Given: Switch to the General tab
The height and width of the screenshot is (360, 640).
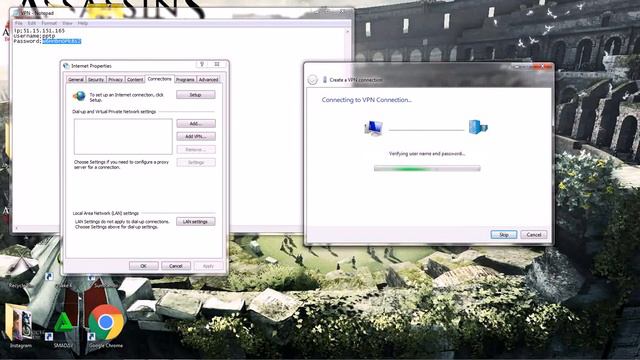Looking at the screenshot, I should pos(76,80).
